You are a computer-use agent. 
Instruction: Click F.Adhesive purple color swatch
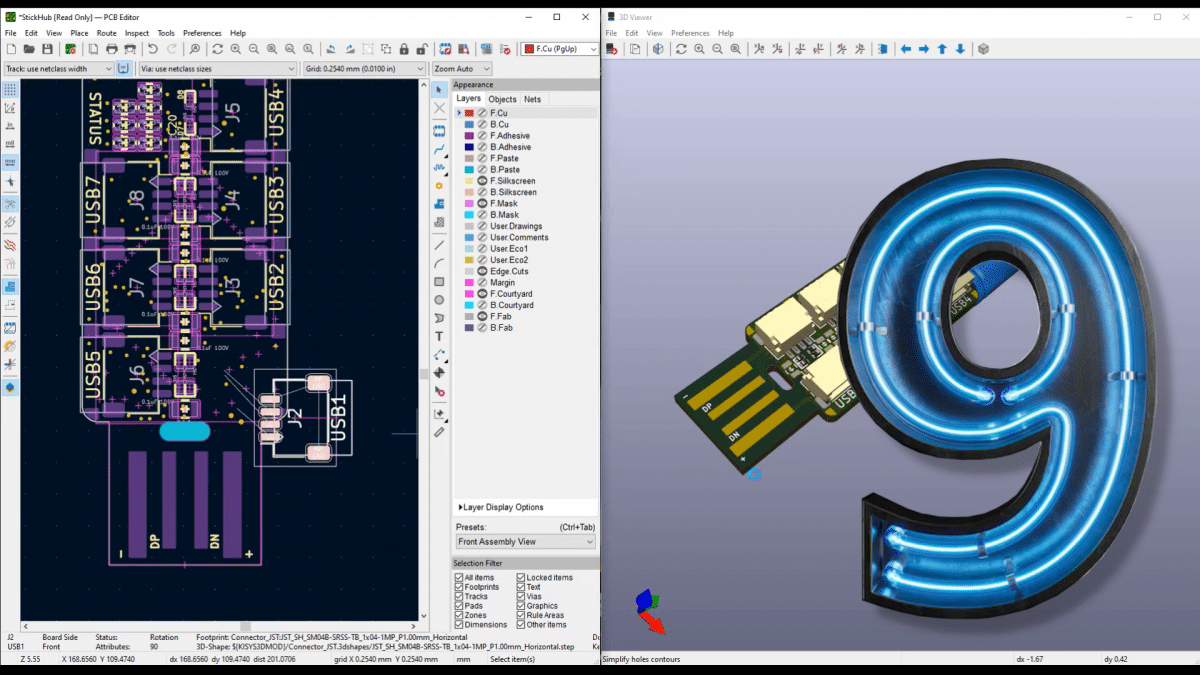coord(470,136)
